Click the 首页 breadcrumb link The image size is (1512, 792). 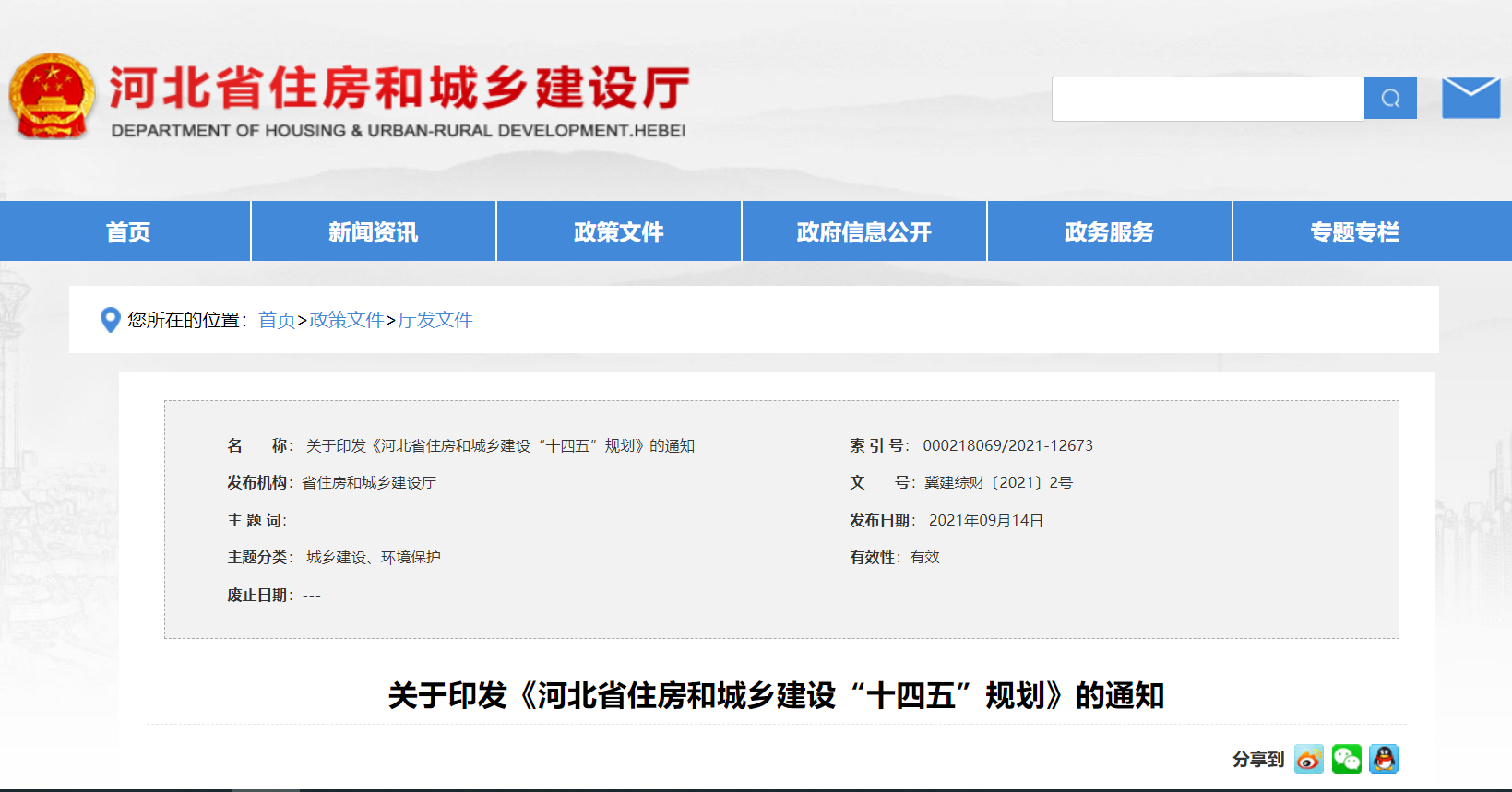276,320
